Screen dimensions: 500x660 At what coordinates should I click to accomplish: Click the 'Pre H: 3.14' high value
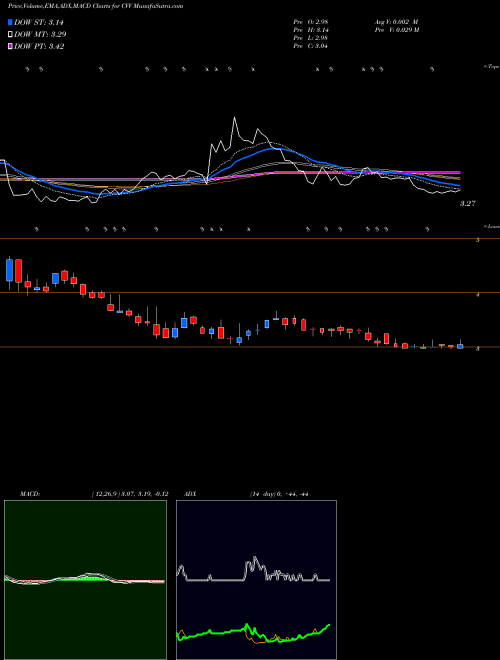[x=311, y=29]
